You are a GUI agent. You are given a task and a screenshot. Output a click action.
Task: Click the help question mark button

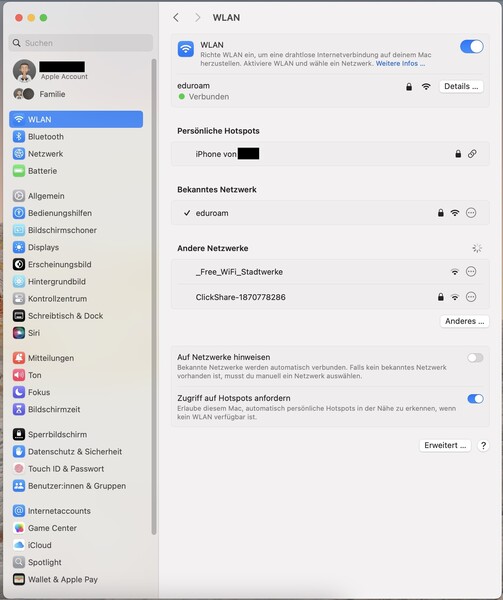coord(483,445)
